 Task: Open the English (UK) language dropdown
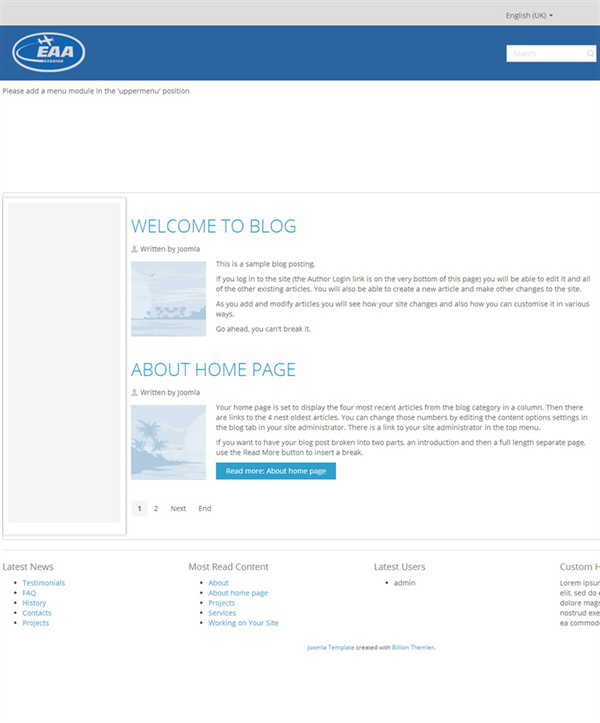[x=529, y=15]
